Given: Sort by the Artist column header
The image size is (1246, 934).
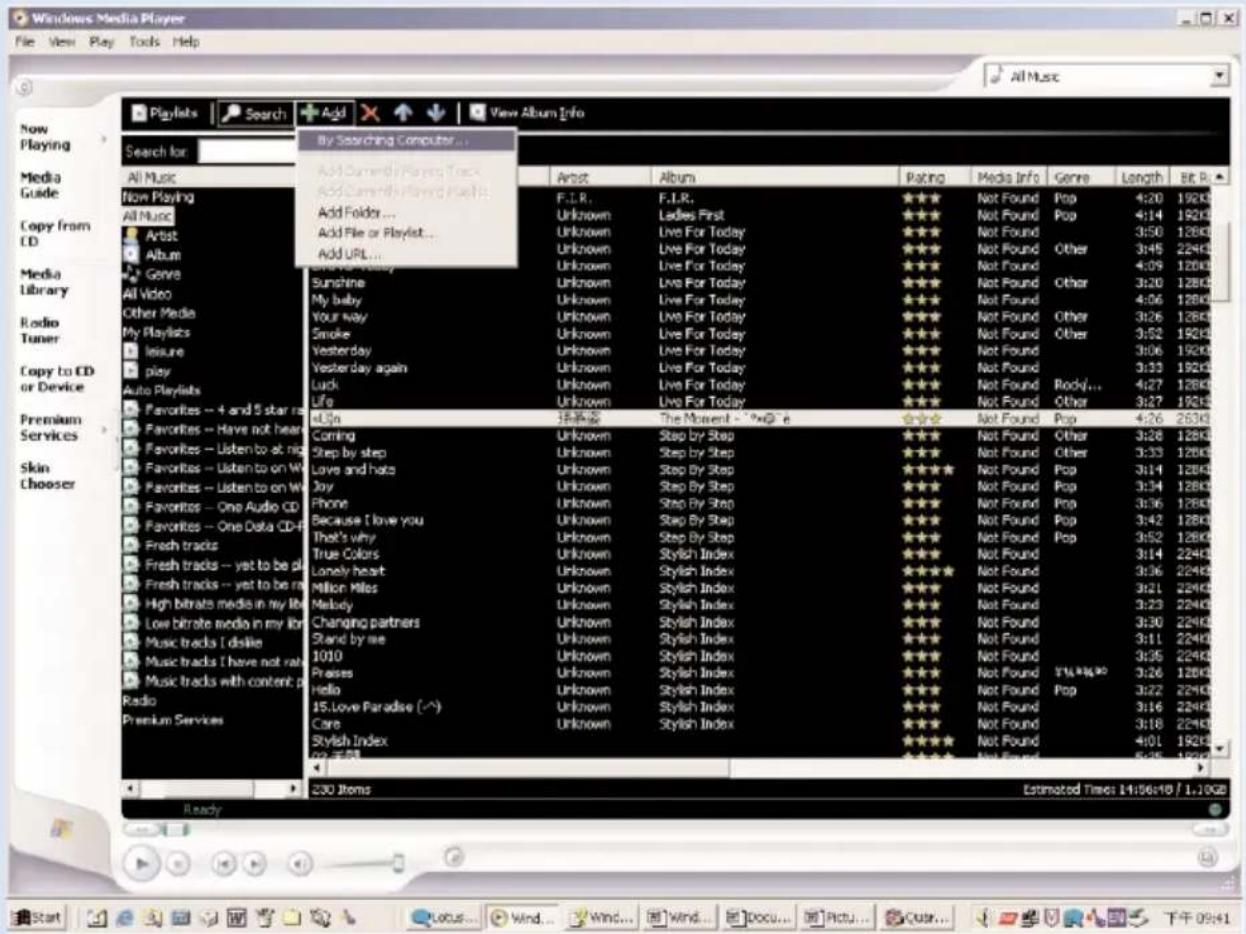Looking at the screenshot, I should [600, 177].
